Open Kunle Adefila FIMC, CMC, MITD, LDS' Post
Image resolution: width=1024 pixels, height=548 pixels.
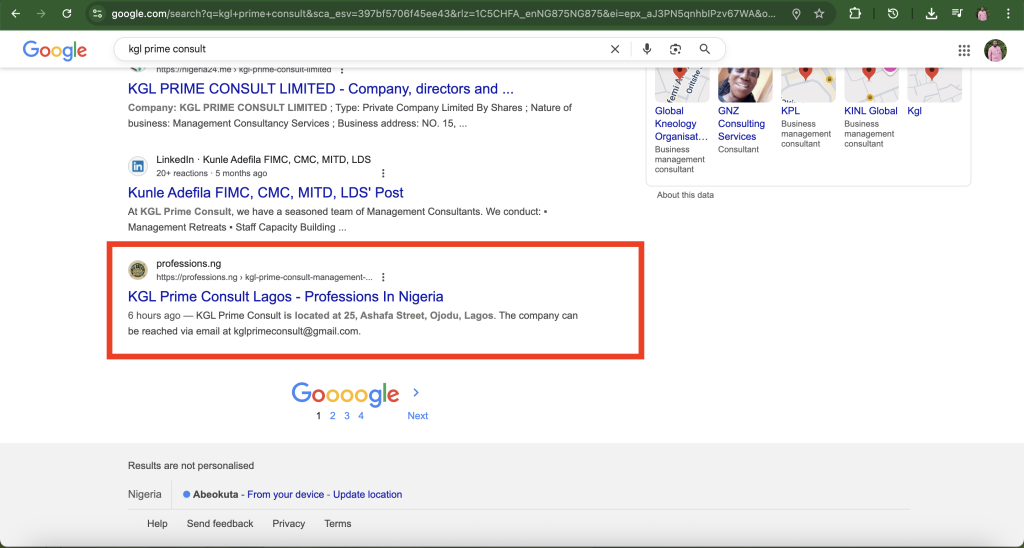266,193
